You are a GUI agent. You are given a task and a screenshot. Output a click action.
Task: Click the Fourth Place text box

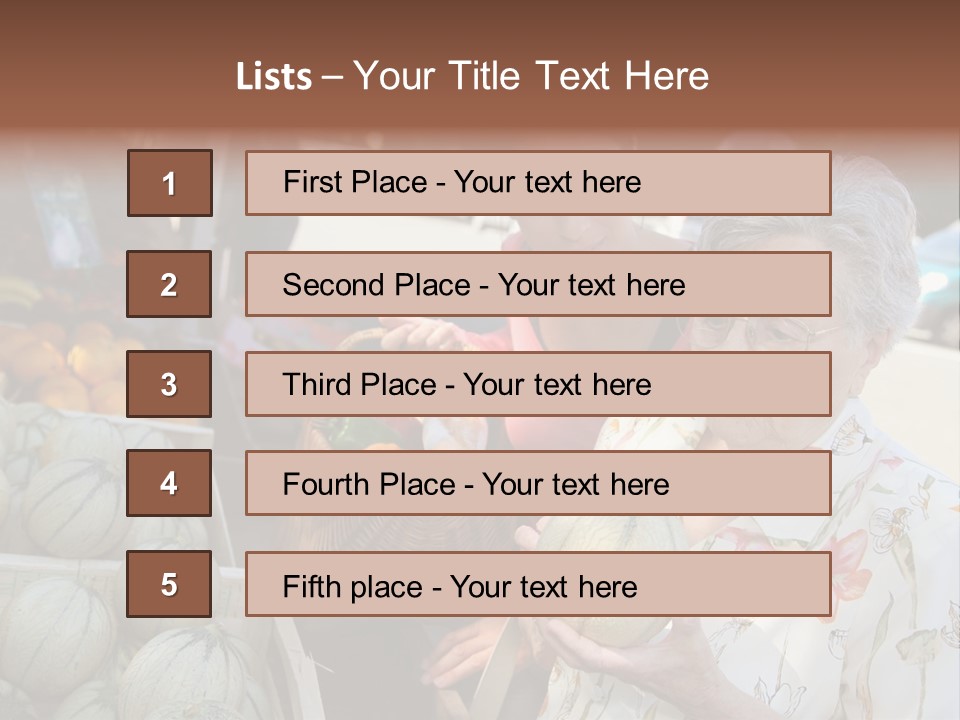(538, 483)
